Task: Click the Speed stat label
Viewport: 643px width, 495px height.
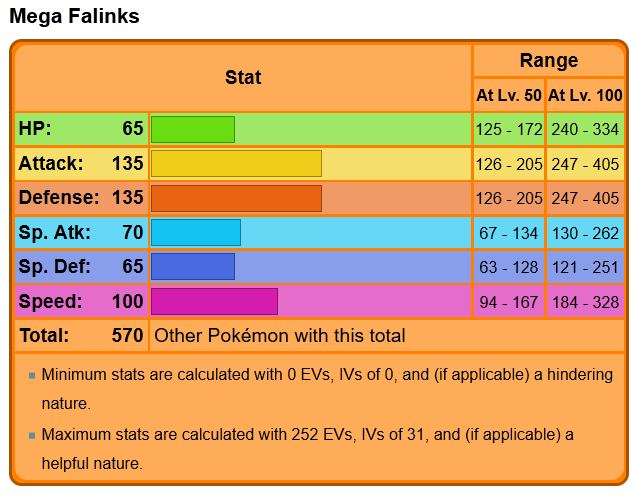Action: [x=50, y=301]
